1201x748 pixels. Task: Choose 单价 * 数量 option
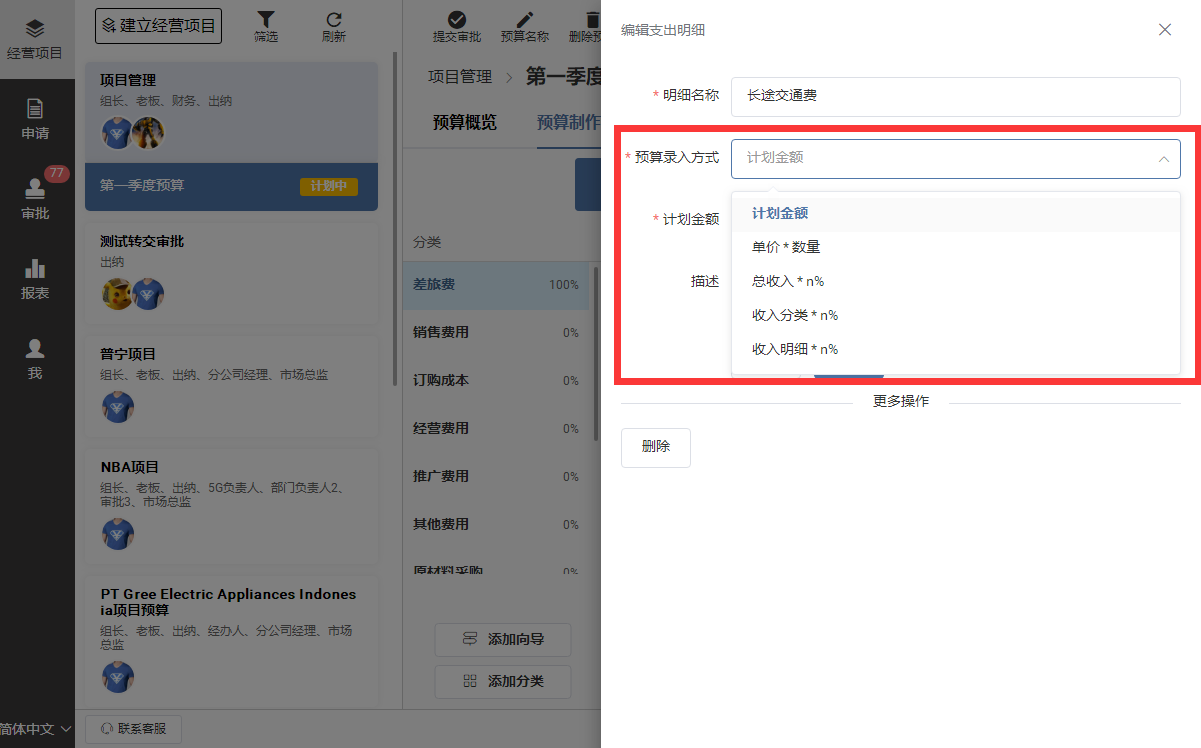coord(786,247)
